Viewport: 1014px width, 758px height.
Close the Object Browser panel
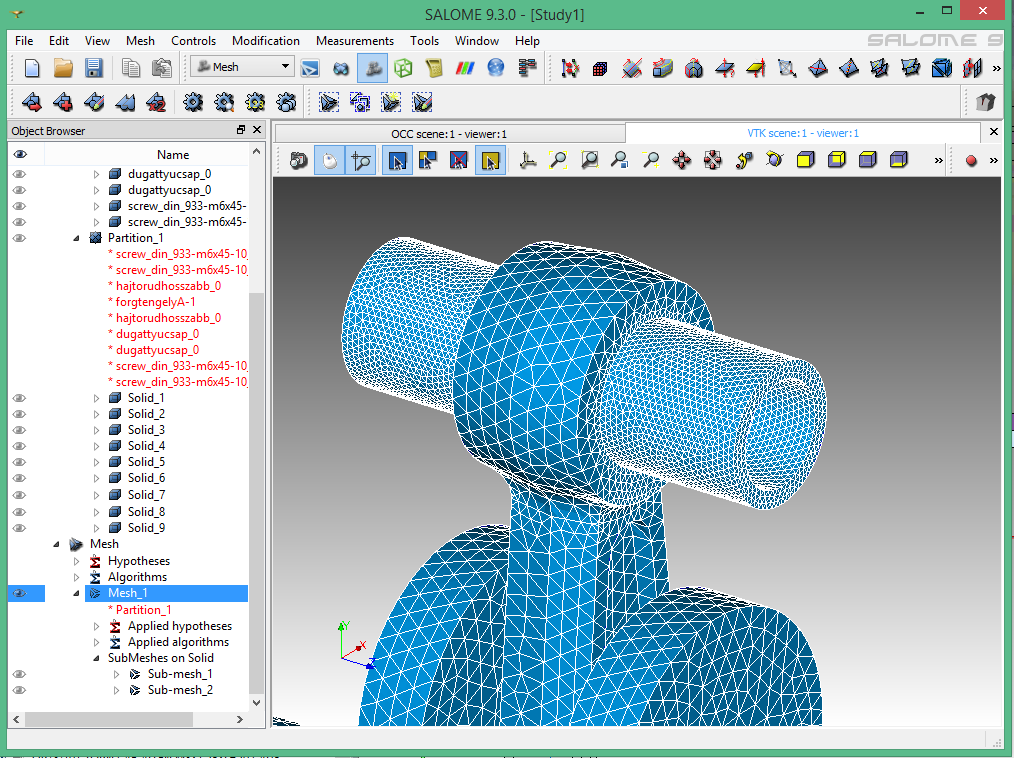(257, 130)
